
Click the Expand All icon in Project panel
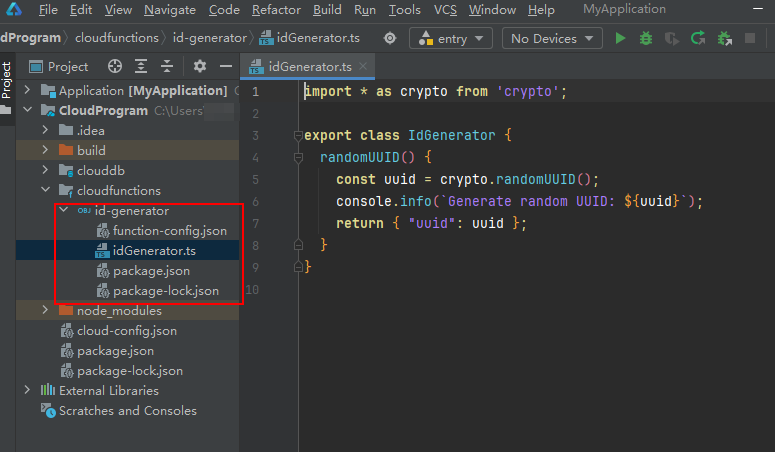click(x=140, y=67)
